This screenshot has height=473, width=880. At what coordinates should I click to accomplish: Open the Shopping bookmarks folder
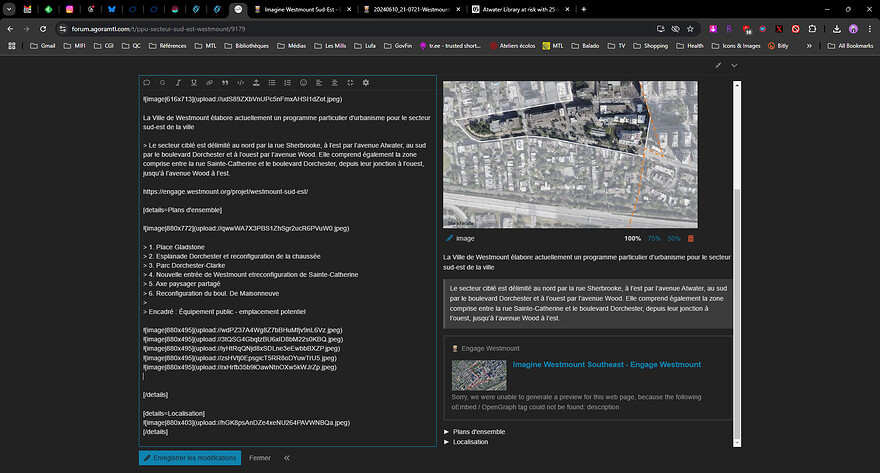coord(650,46)
